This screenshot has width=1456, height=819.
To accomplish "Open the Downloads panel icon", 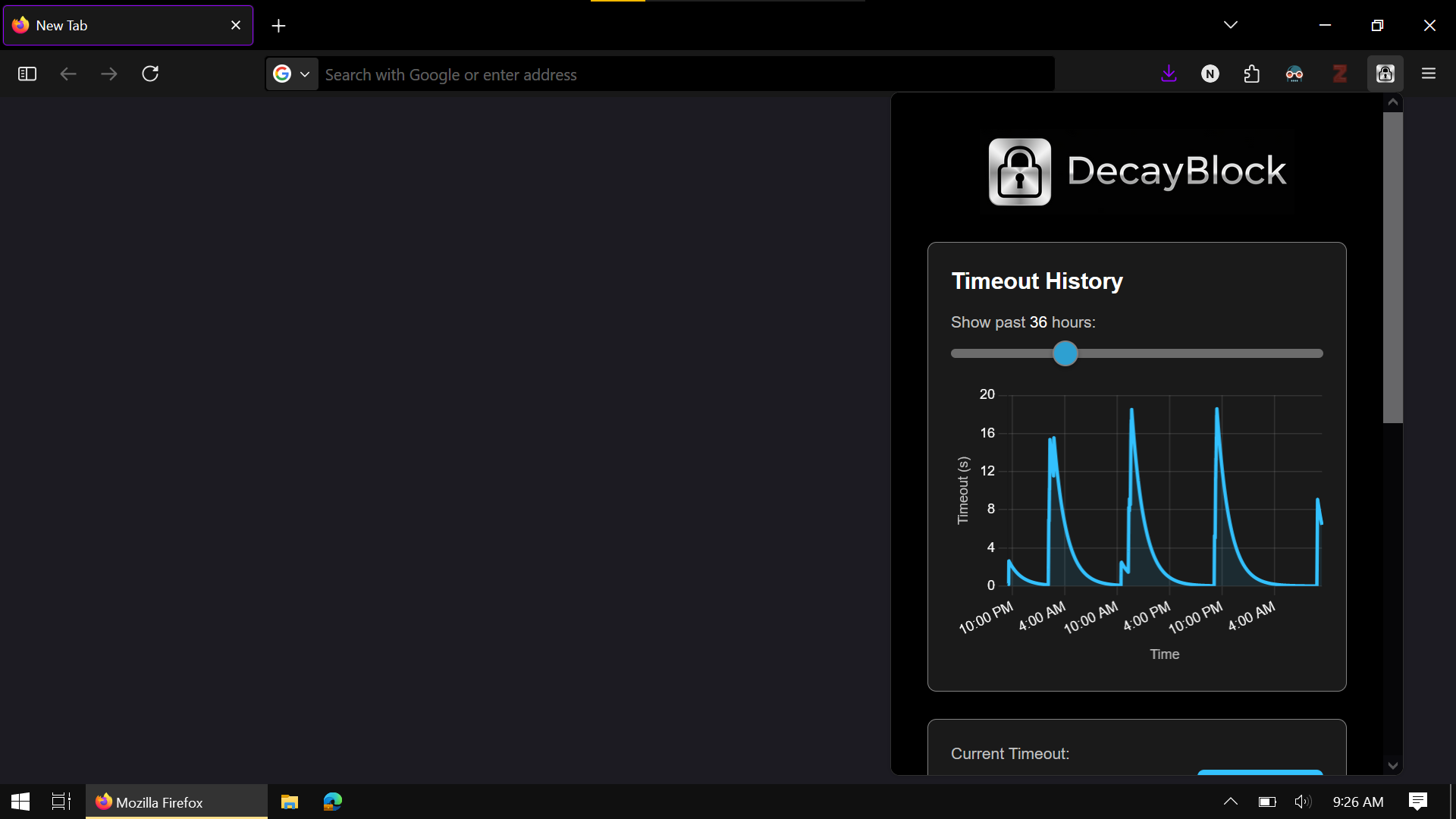I will click(1169, 74).
